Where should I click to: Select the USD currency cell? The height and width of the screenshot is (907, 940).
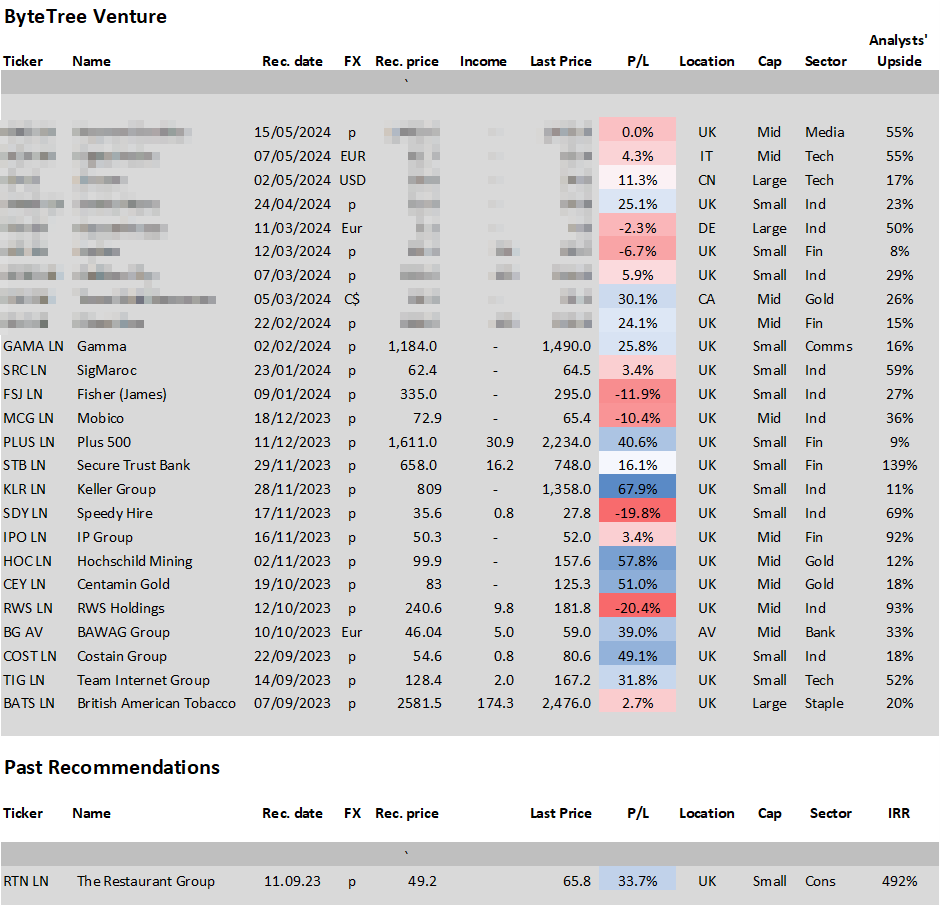352,180
